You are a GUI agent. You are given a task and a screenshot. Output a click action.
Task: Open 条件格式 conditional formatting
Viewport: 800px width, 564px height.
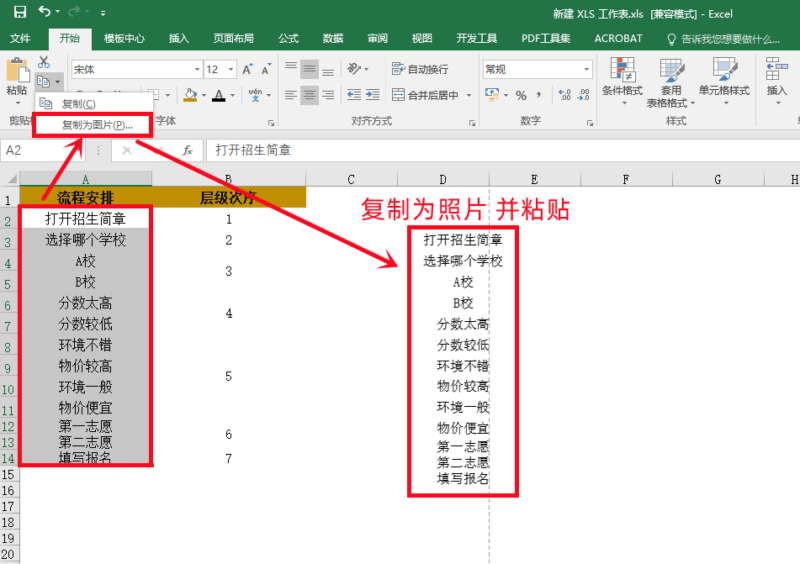pos(622,81)
